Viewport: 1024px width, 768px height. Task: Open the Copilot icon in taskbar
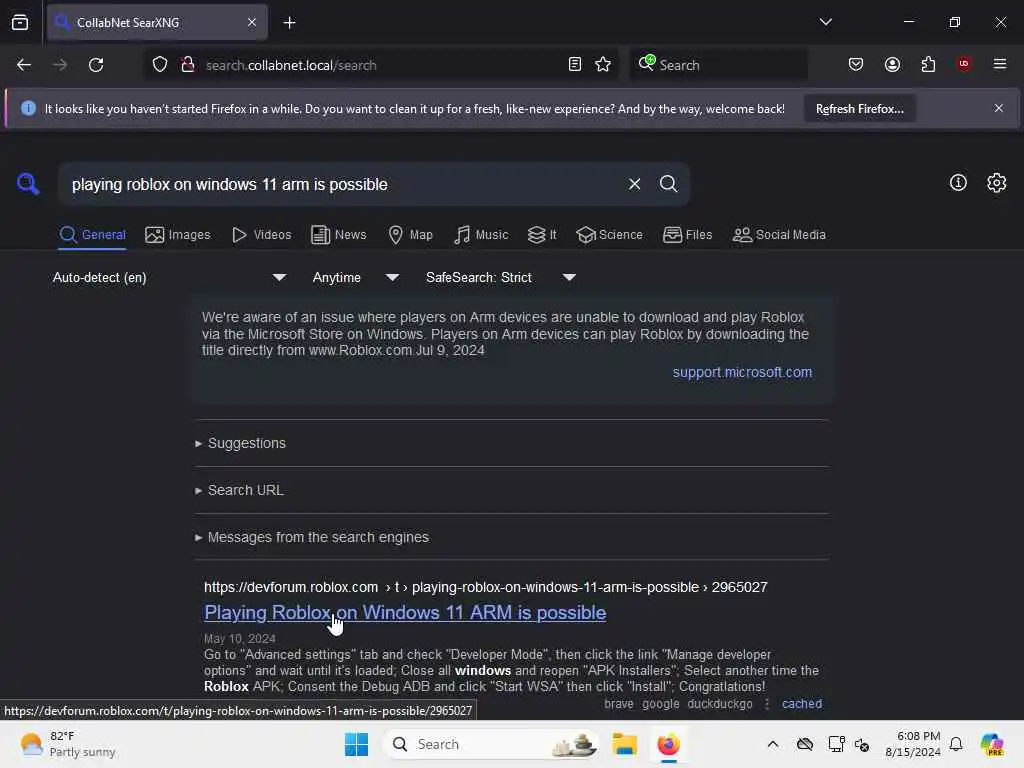pos(991,744)
